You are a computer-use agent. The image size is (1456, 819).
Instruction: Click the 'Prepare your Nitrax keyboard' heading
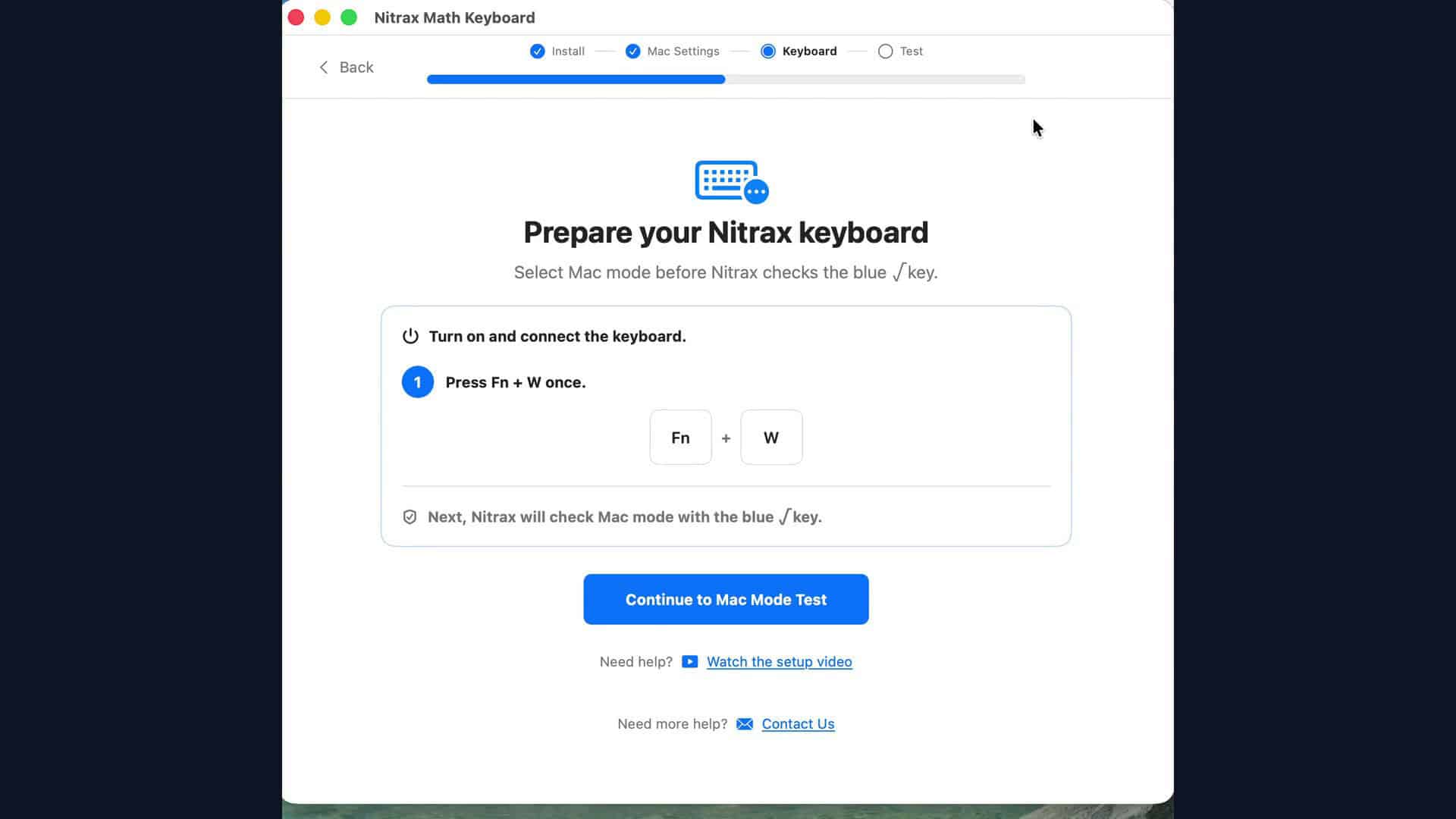(726, 233)
